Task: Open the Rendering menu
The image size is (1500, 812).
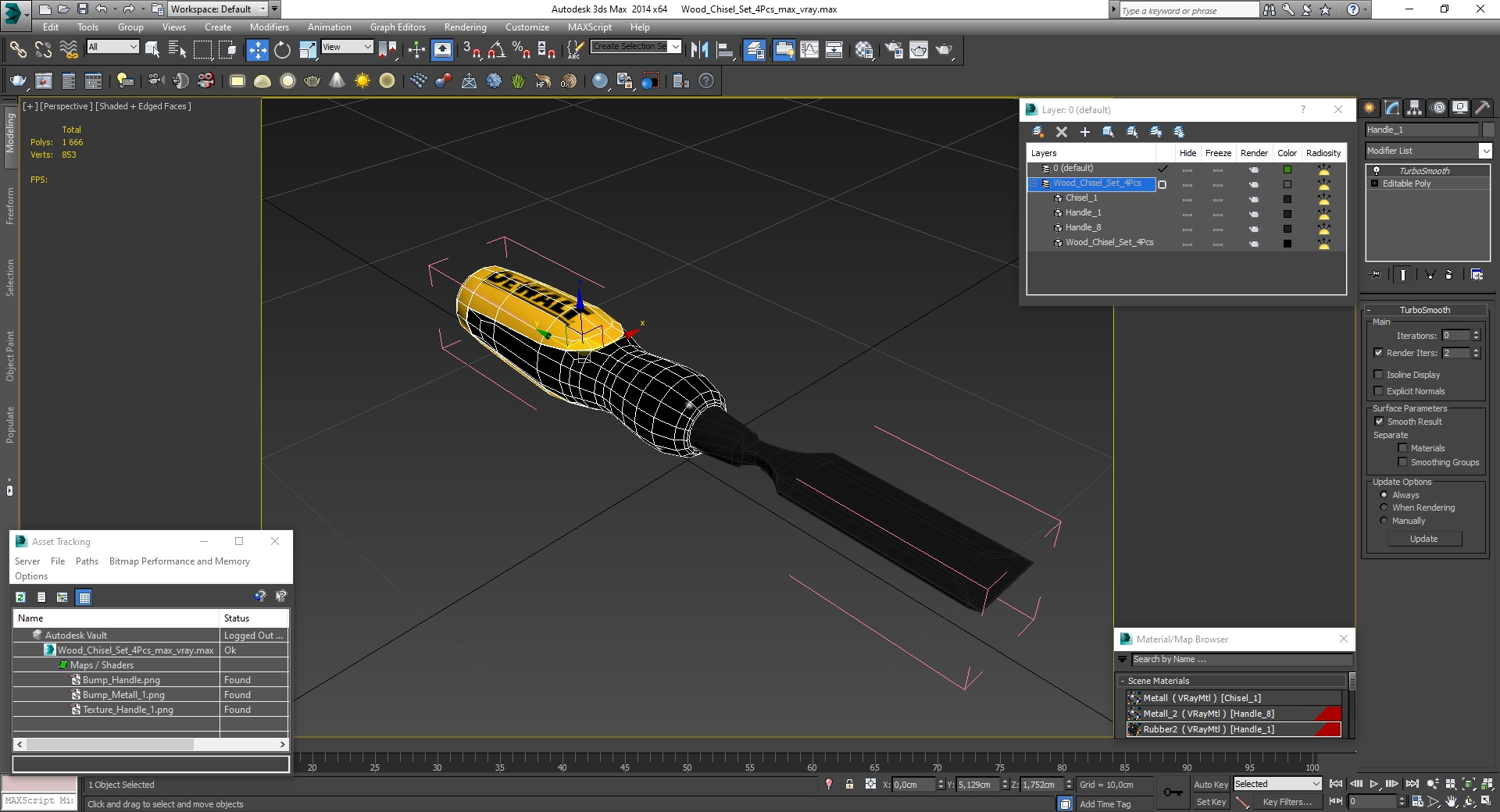Action: [x=465, y=27]
